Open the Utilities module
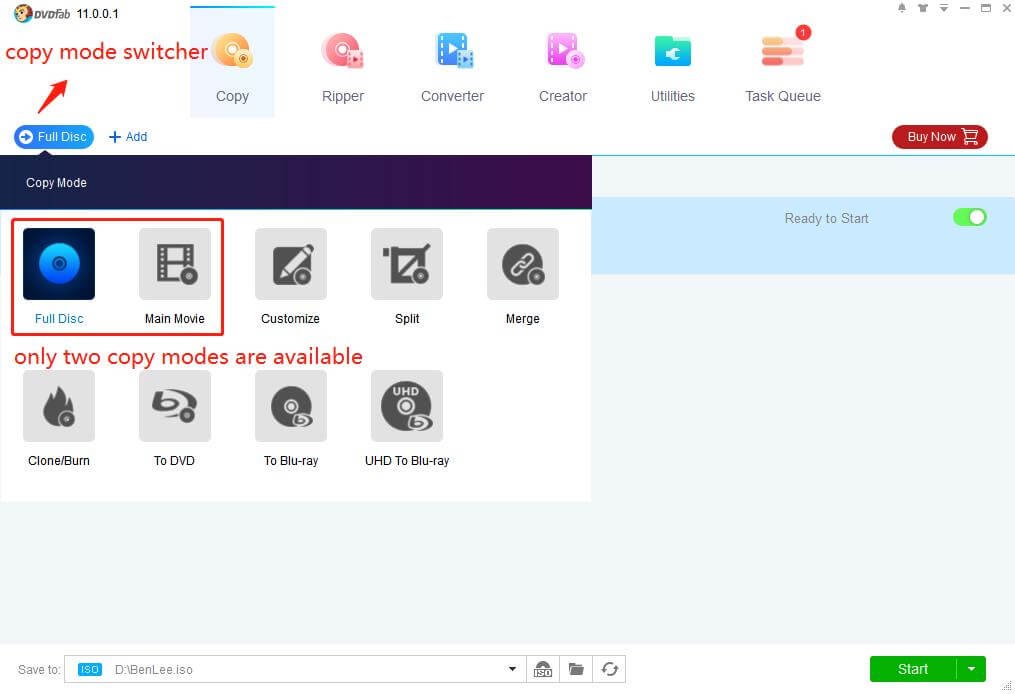This screenshot has width=1015, height=694. coord(671,63)
